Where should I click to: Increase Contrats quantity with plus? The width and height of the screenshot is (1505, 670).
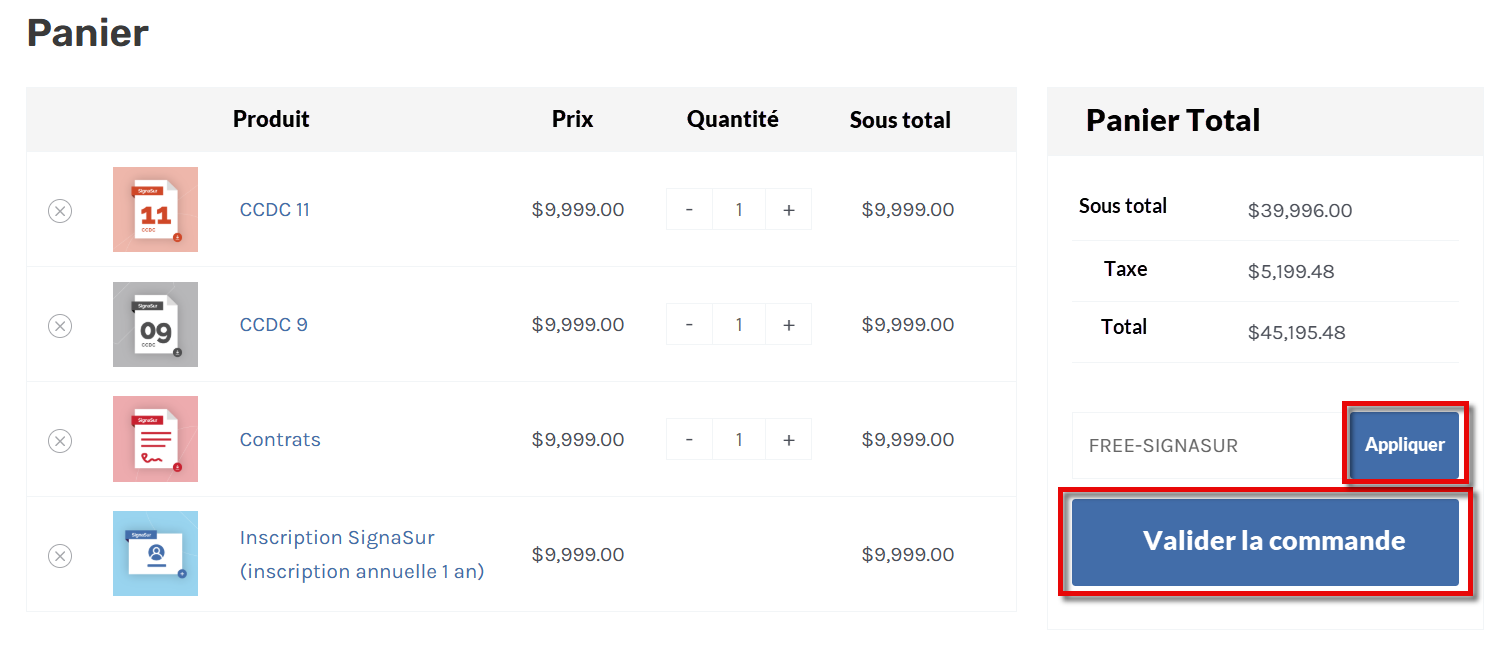(x=789, y=440)
